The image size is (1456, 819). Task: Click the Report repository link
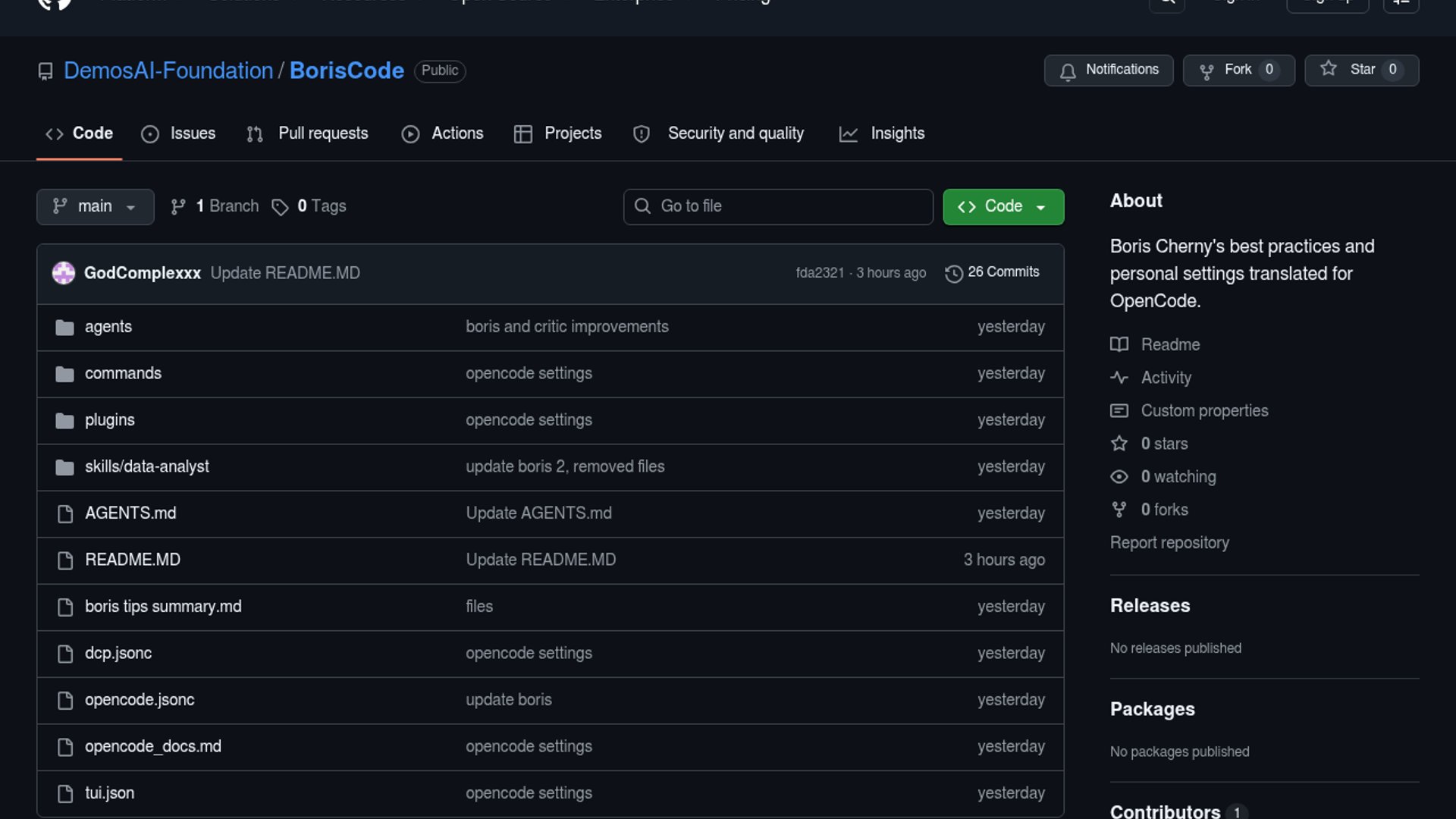tap(1169, 543)
